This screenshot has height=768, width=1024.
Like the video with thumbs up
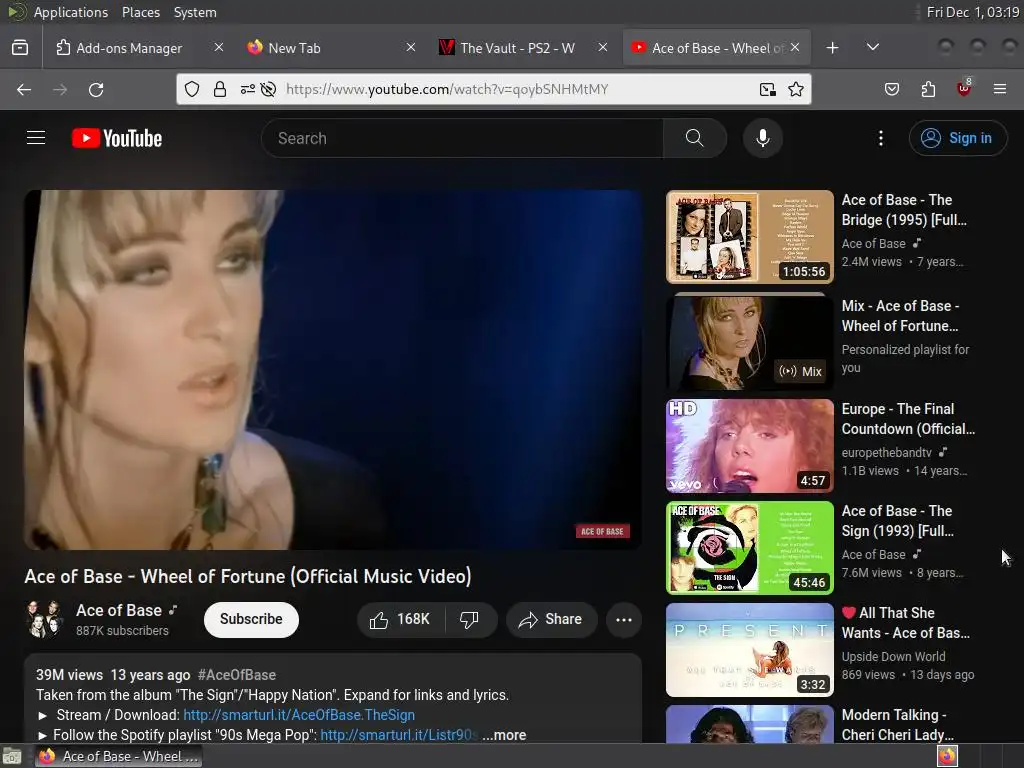[400, 619]
